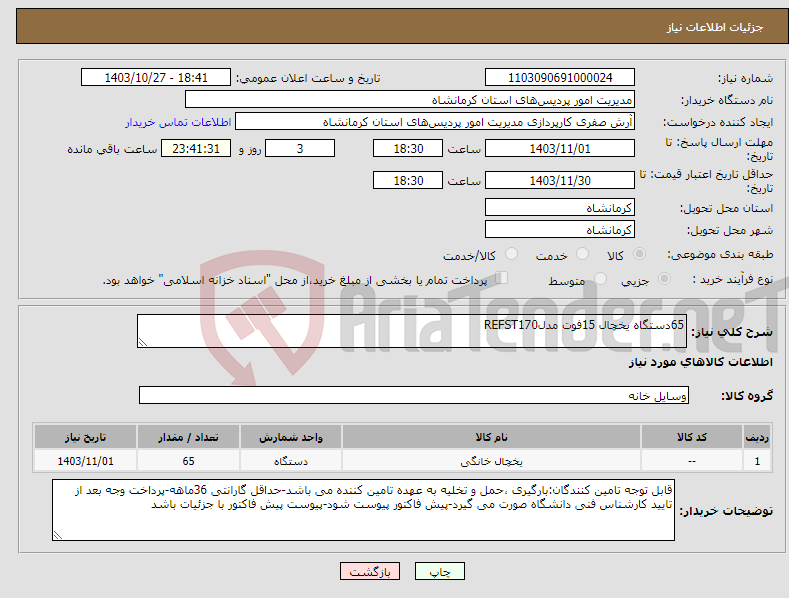
Task: Click the goods group field وسایل خانه
Action: pyautogui.click(x=414, y=396)
